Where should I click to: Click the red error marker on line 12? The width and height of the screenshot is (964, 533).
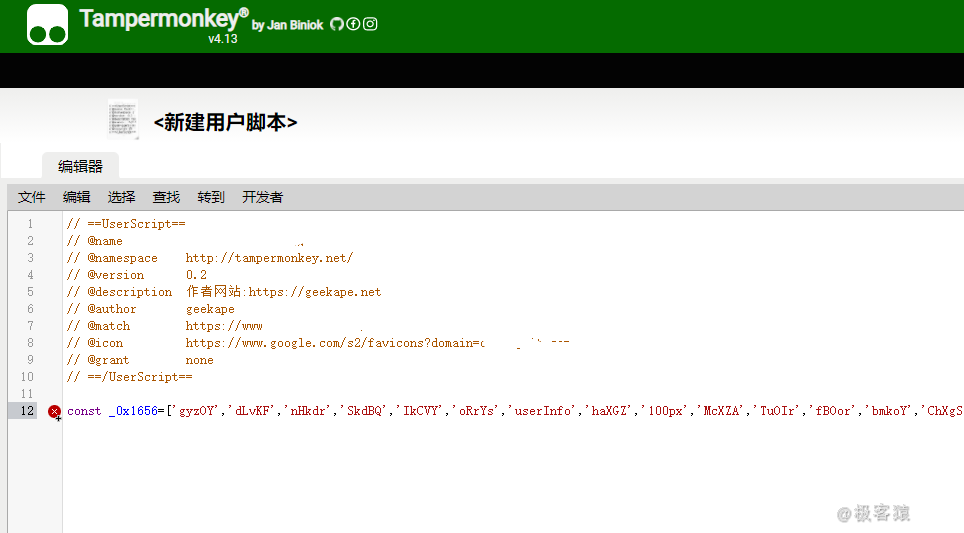[x=54, y=411]
